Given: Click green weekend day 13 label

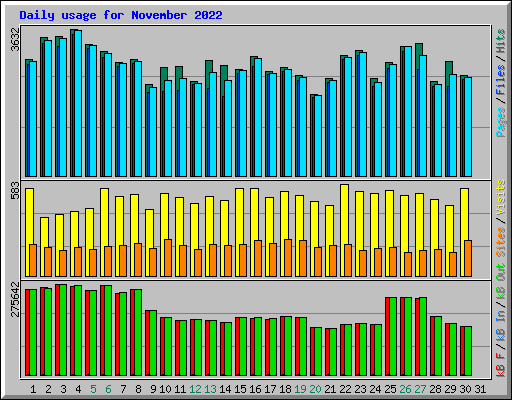Looking at the screenshot, I should pos(211,389).
